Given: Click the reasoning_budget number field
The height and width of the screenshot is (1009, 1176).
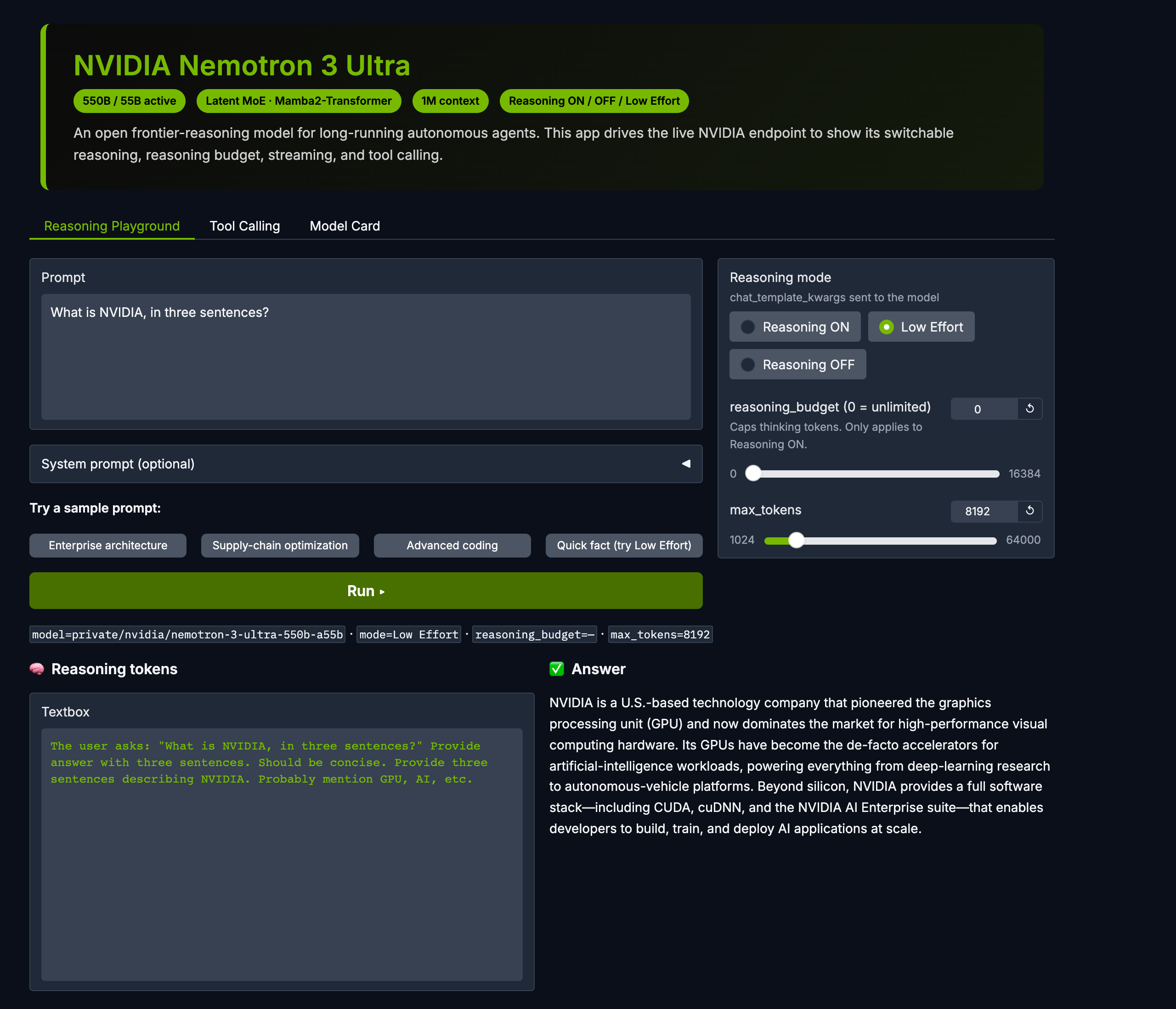Looking at the screenshot, I should click(x=984, y=409).
